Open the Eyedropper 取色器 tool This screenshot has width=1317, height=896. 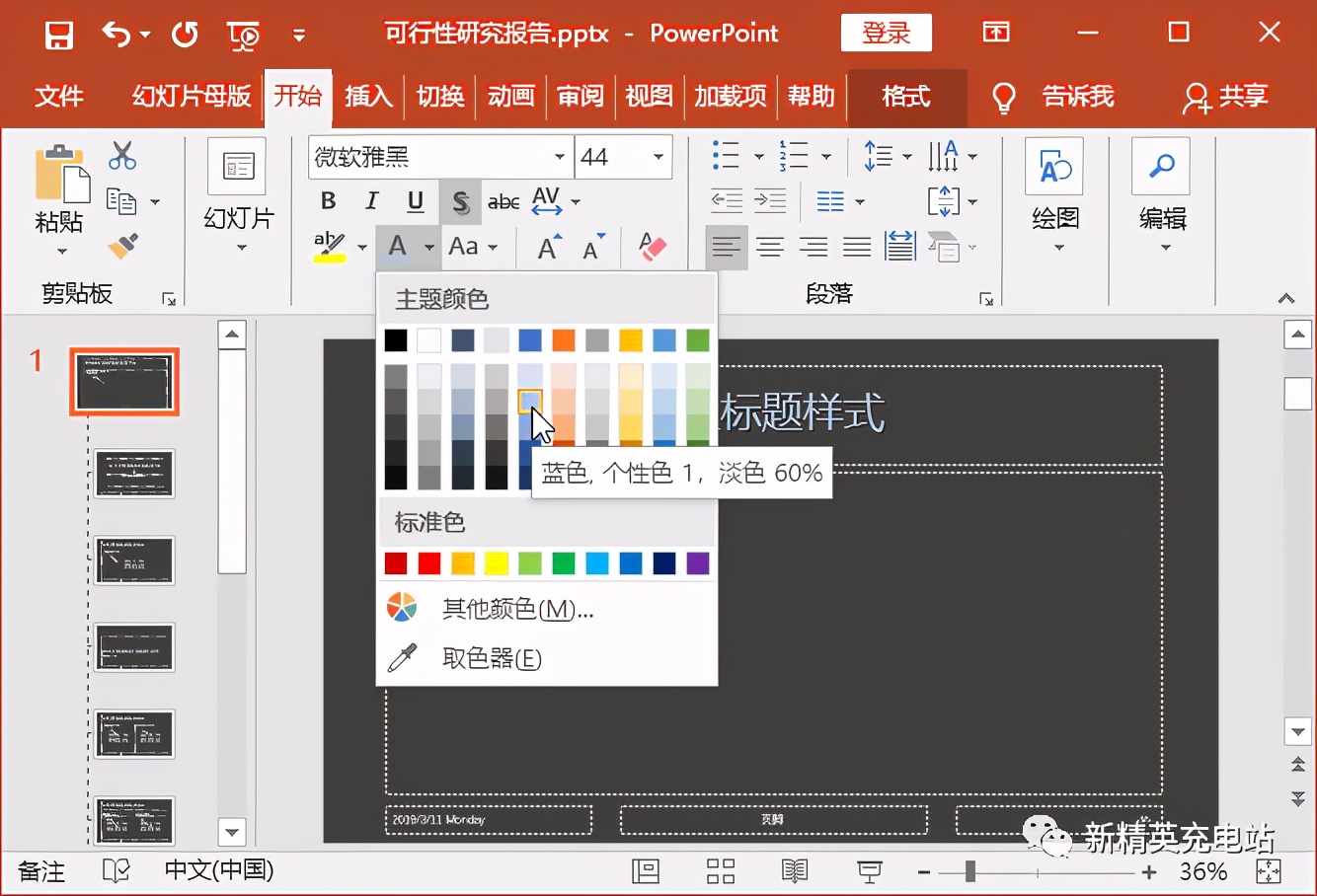(491, 658)
